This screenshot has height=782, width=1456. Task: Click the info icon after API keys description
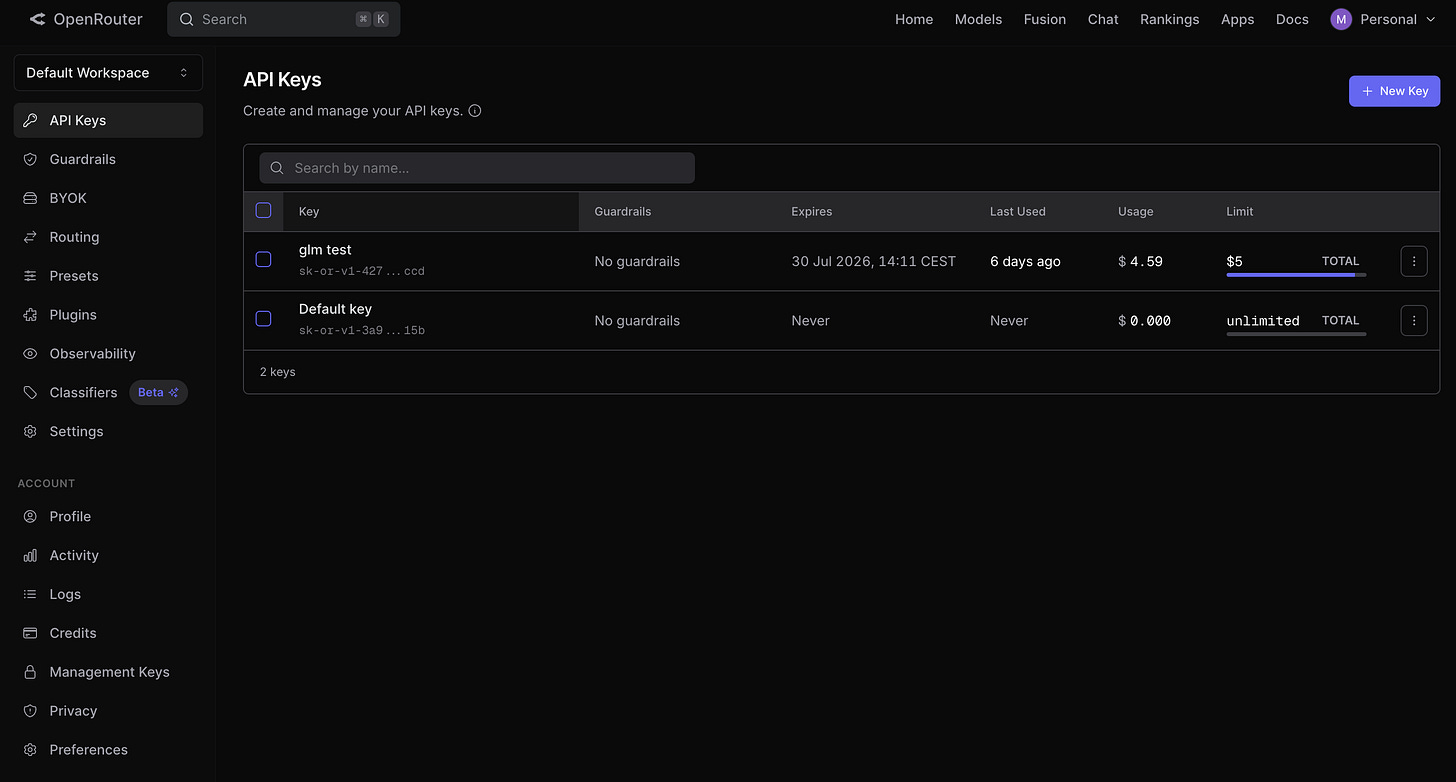(475, 111)
